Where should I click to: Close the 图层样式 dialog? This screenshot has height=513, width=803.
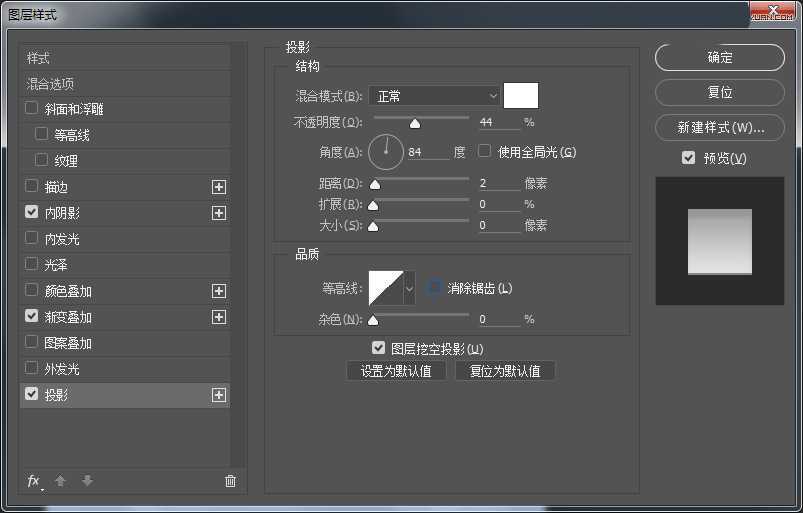pyautogui.click(x=772, y=11)
